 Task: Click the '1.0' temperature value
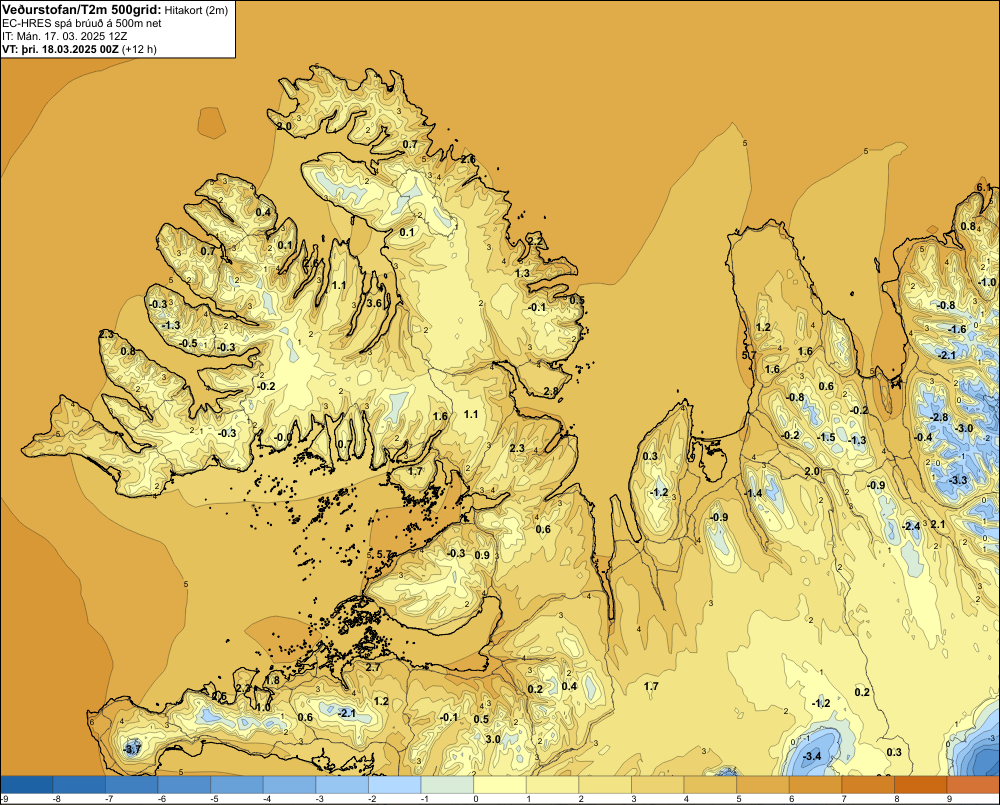pos(263,707)
